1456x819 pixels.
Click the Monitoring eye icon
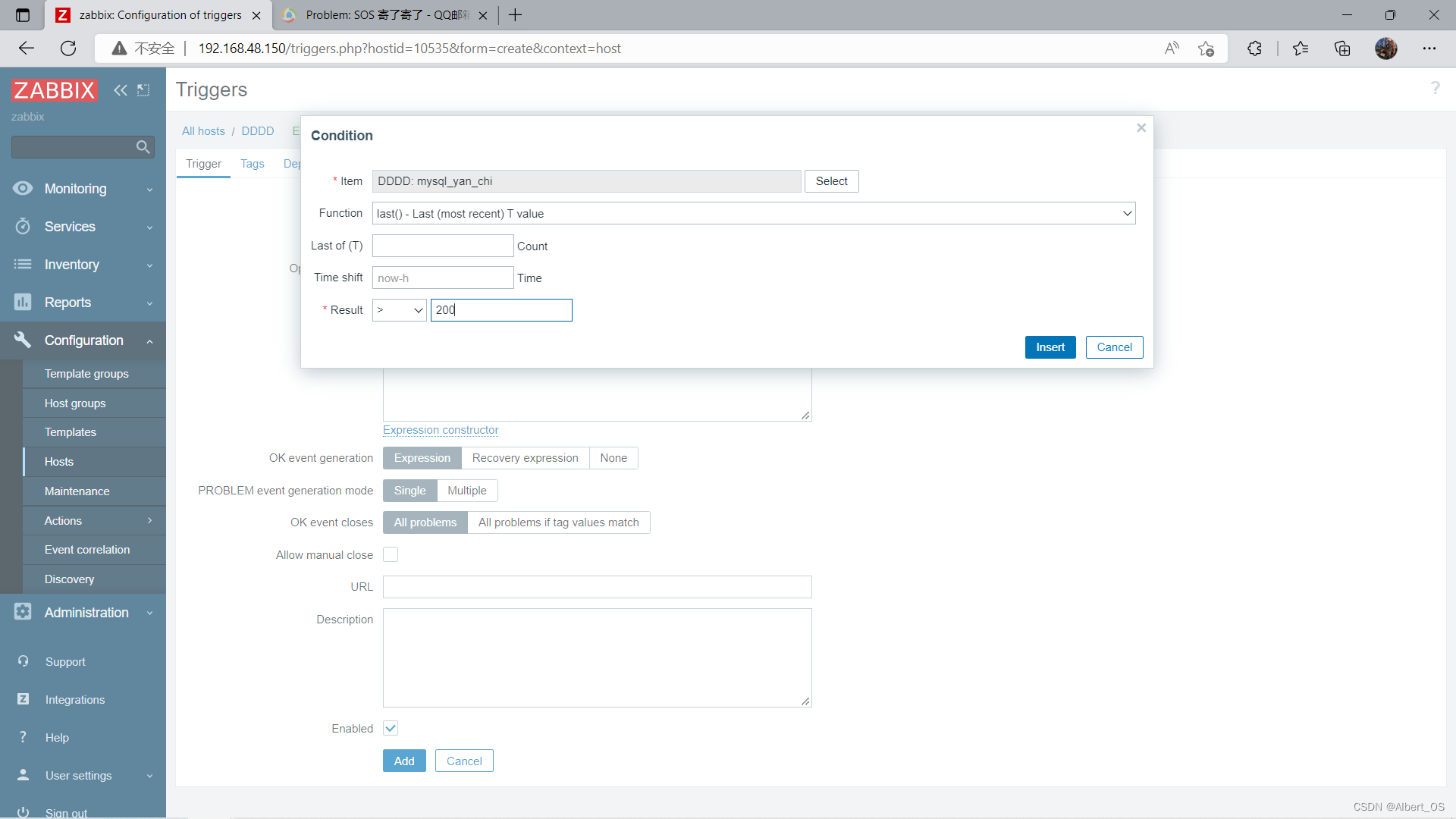pos(23,188)
